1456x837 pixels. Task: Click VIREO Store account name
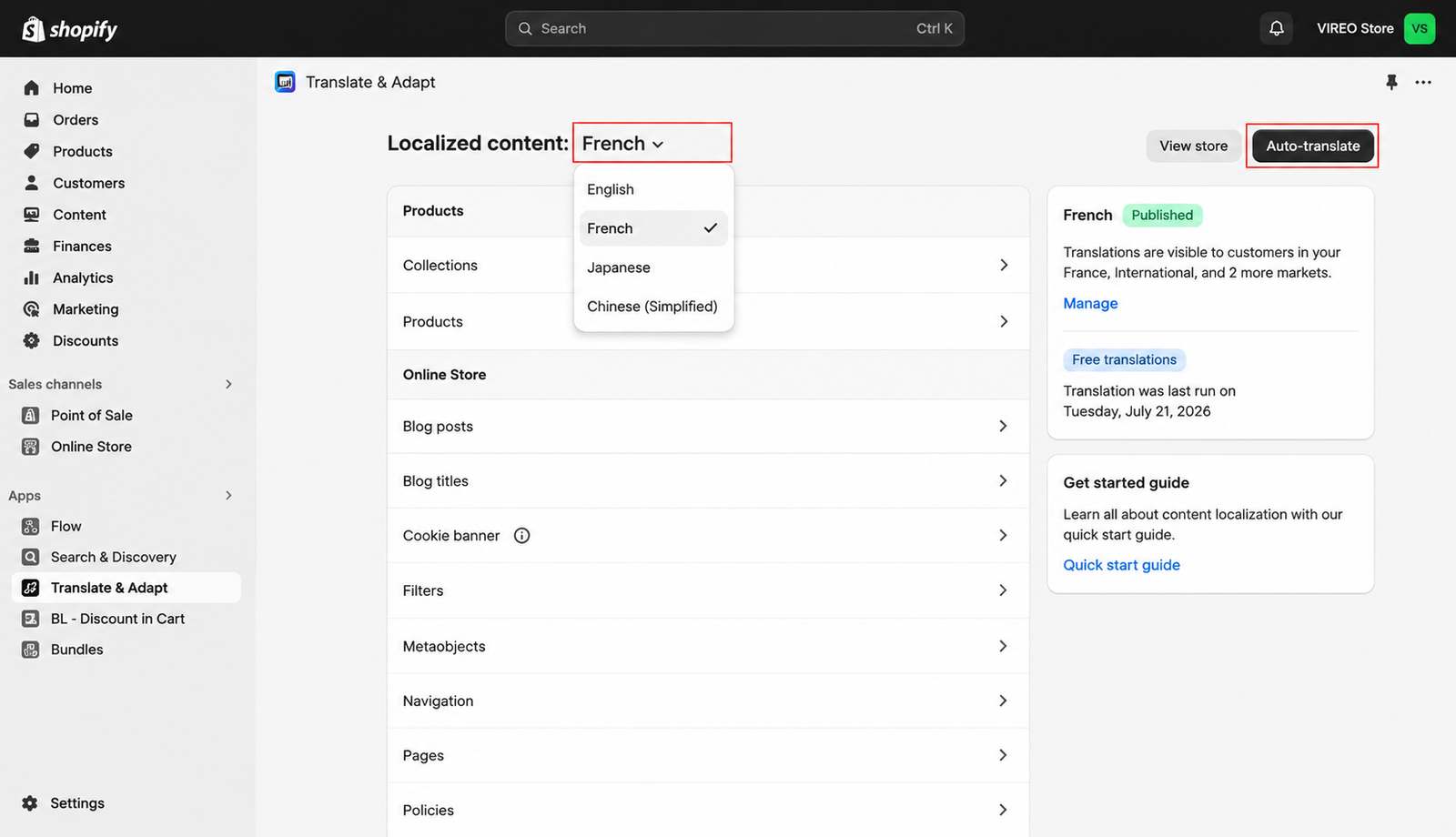(x=1355, y=28)
